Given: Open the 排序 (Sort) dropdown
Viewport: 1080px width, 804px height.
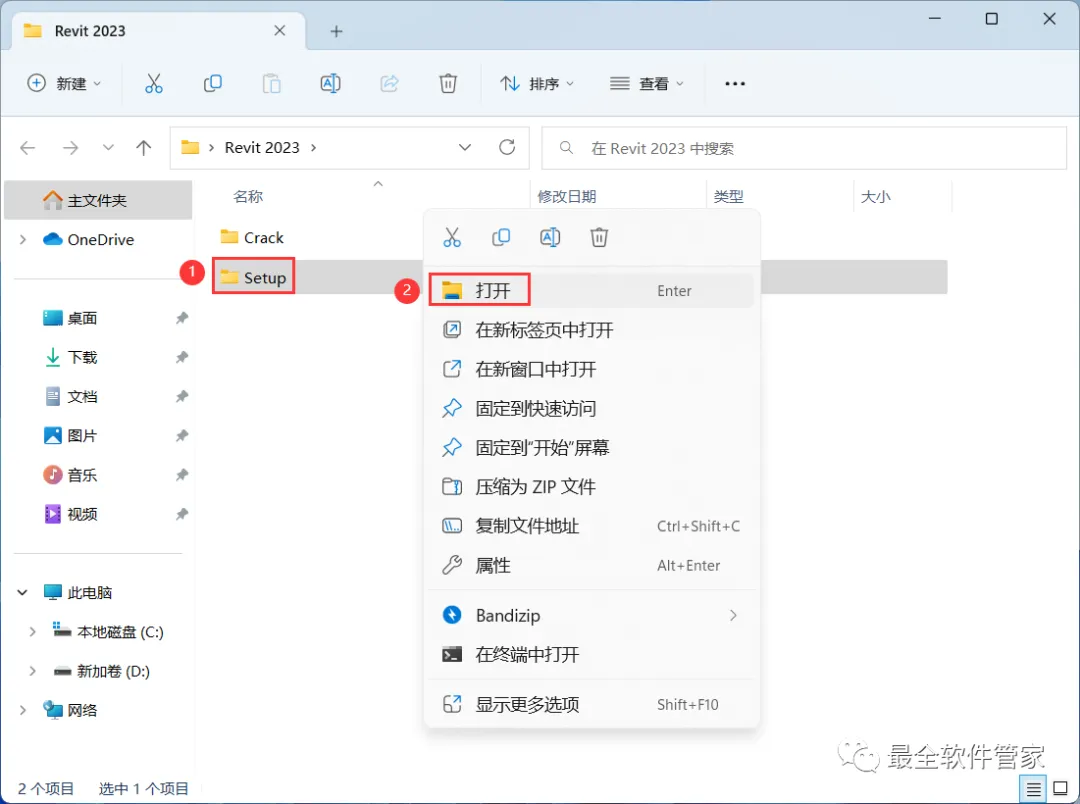Looking at the screenshot, I should (537, 83).
